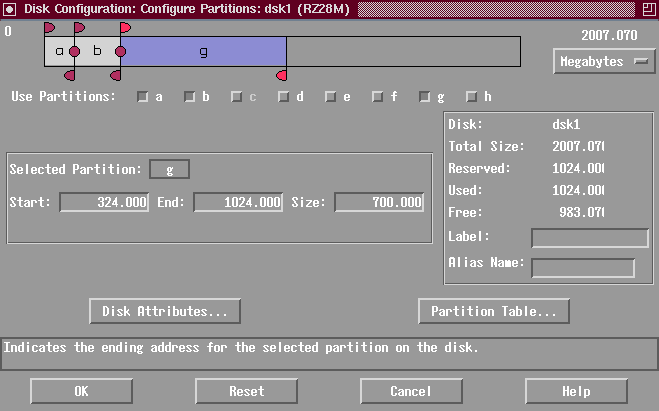Select the blue g partition in the disk bar
Screen dimensions: 659x411
[203, 51]
